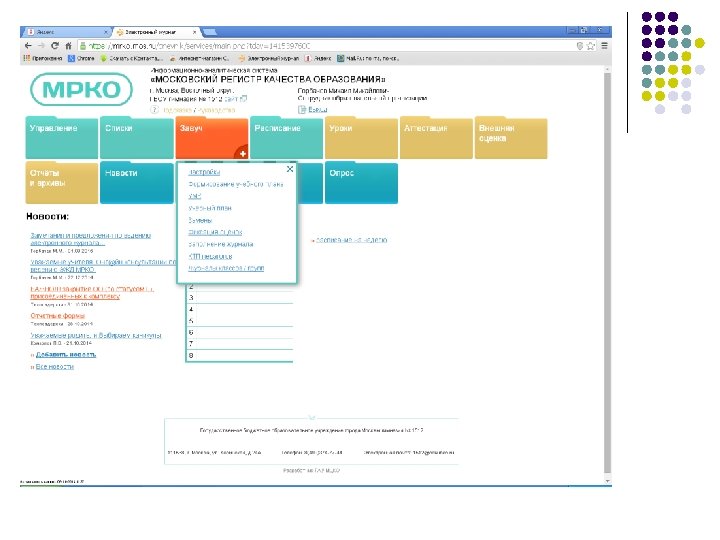Click the vertical page scrollbar
Image resolution: width=720 pixels, height=540 pixels.
pos(608,273)
